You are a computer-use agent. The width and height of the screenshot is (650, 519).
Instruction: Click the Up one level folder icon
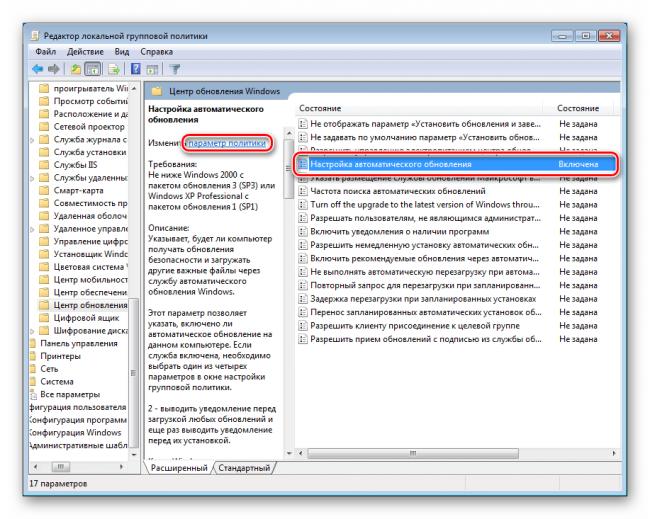pos(75,69)
